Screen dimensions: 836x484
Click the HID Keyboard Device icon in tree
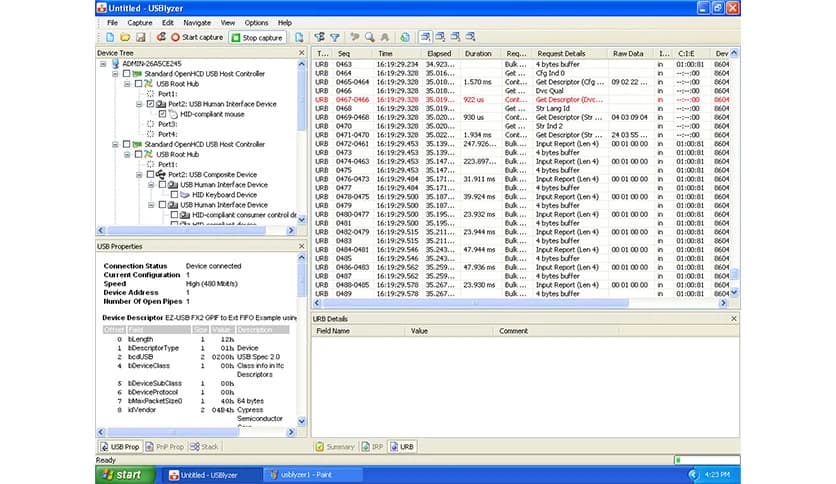pos(185,194)
